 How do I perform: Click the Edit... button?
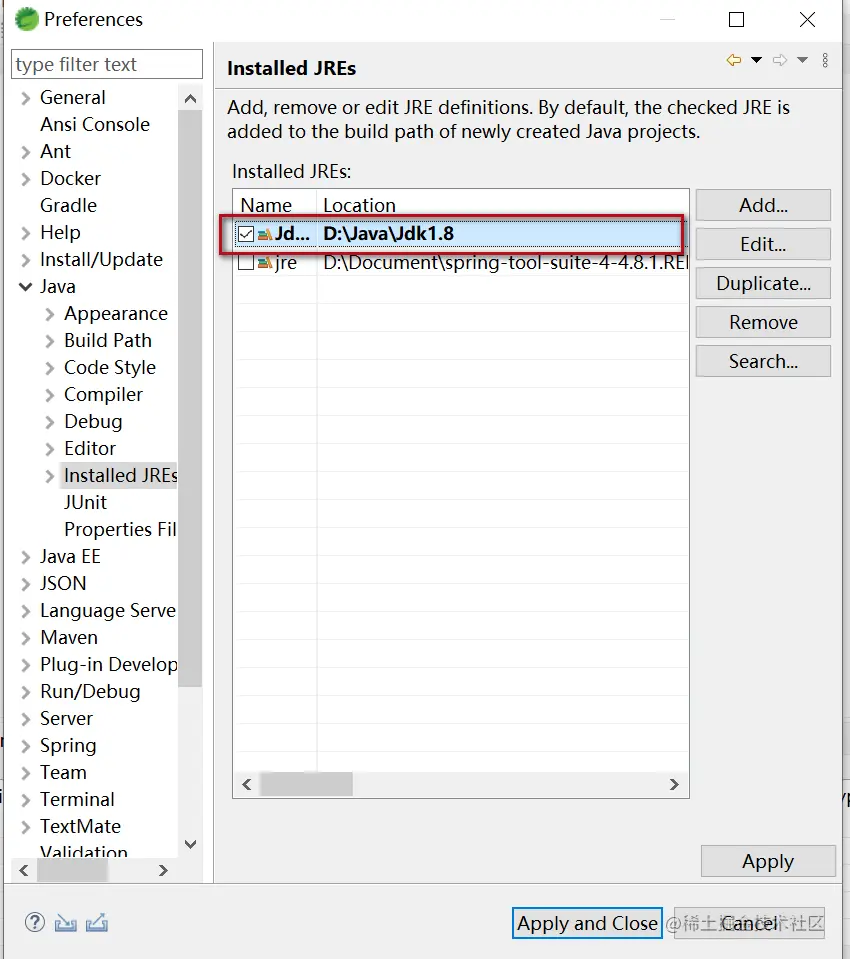pyautogui.click(x=763, y=244)
